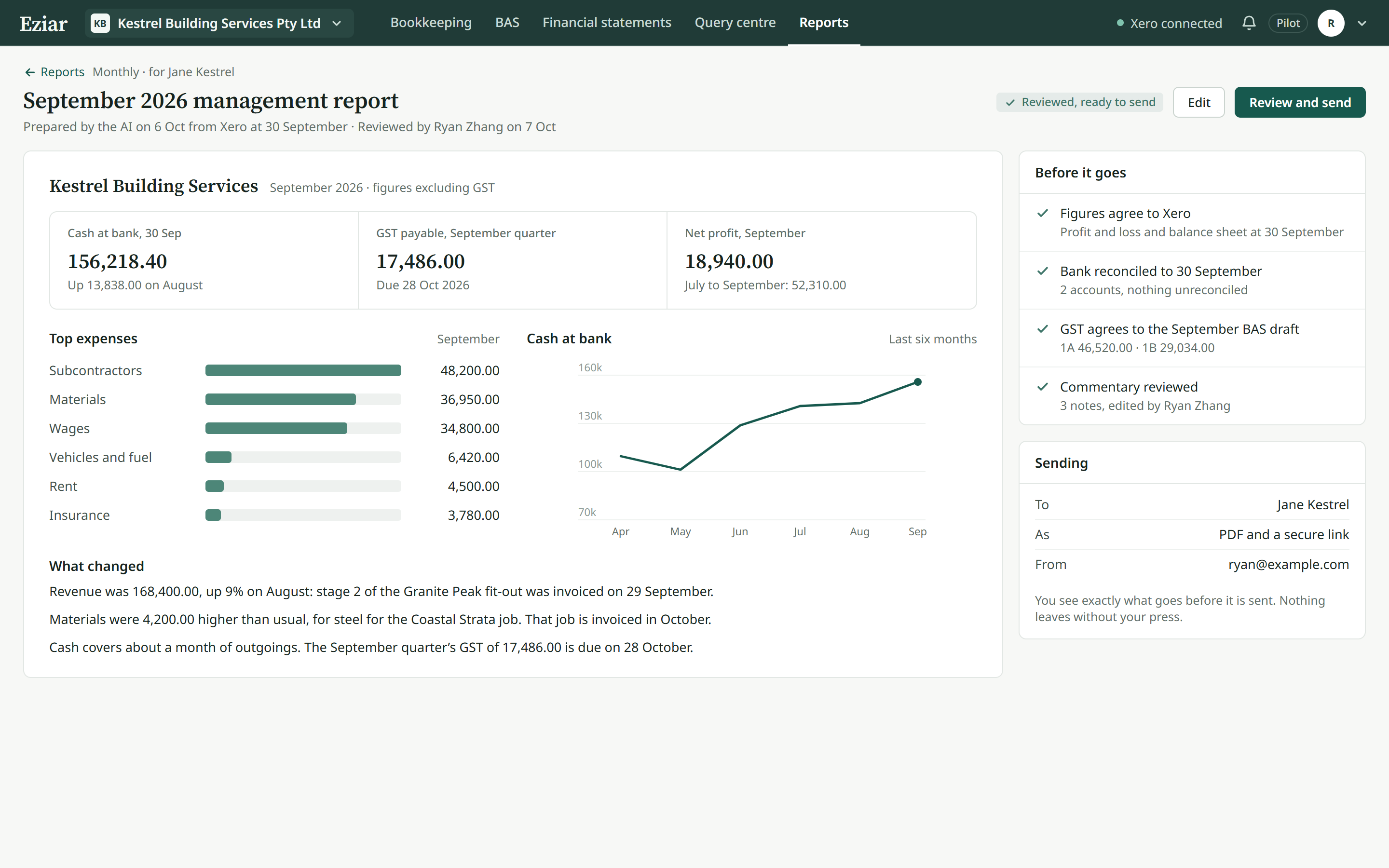Click the Vehicles and fuel amount 6,420.00

pyautogui.click(x=473, y=458)
